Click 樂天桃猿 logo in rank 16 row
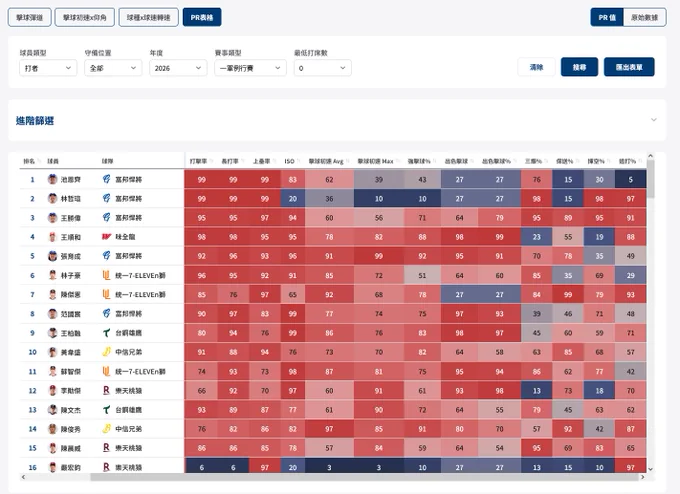This screenshot has width=680, height=494. coord(106,467)
